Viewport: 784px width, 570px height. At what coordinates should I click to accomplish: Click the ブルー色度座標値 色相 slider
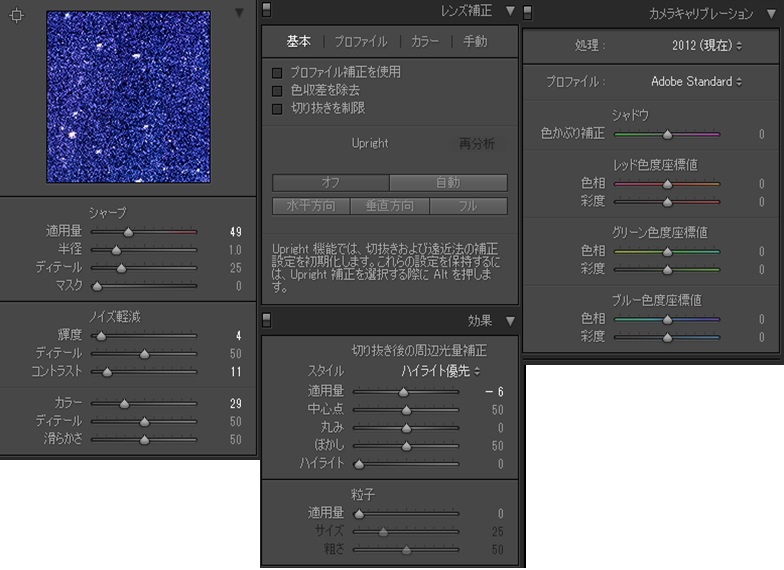(x=667, y=320)
